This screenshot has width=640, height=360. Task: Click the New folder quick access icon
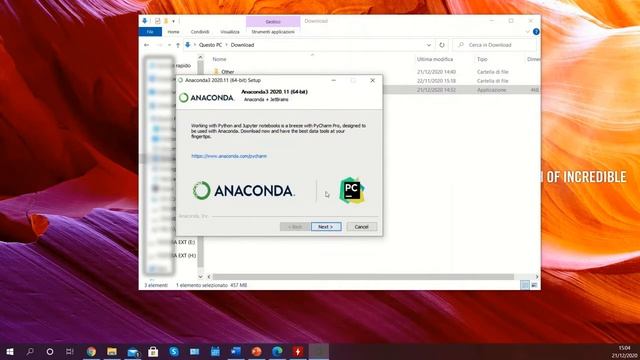(x=166, y=21)
